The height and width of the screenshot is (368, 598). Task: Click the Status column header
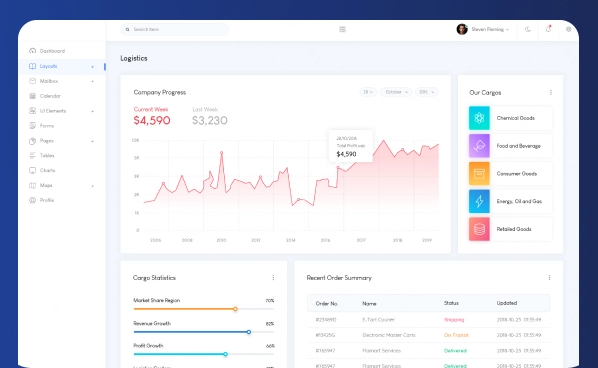[x=451, y=303]
